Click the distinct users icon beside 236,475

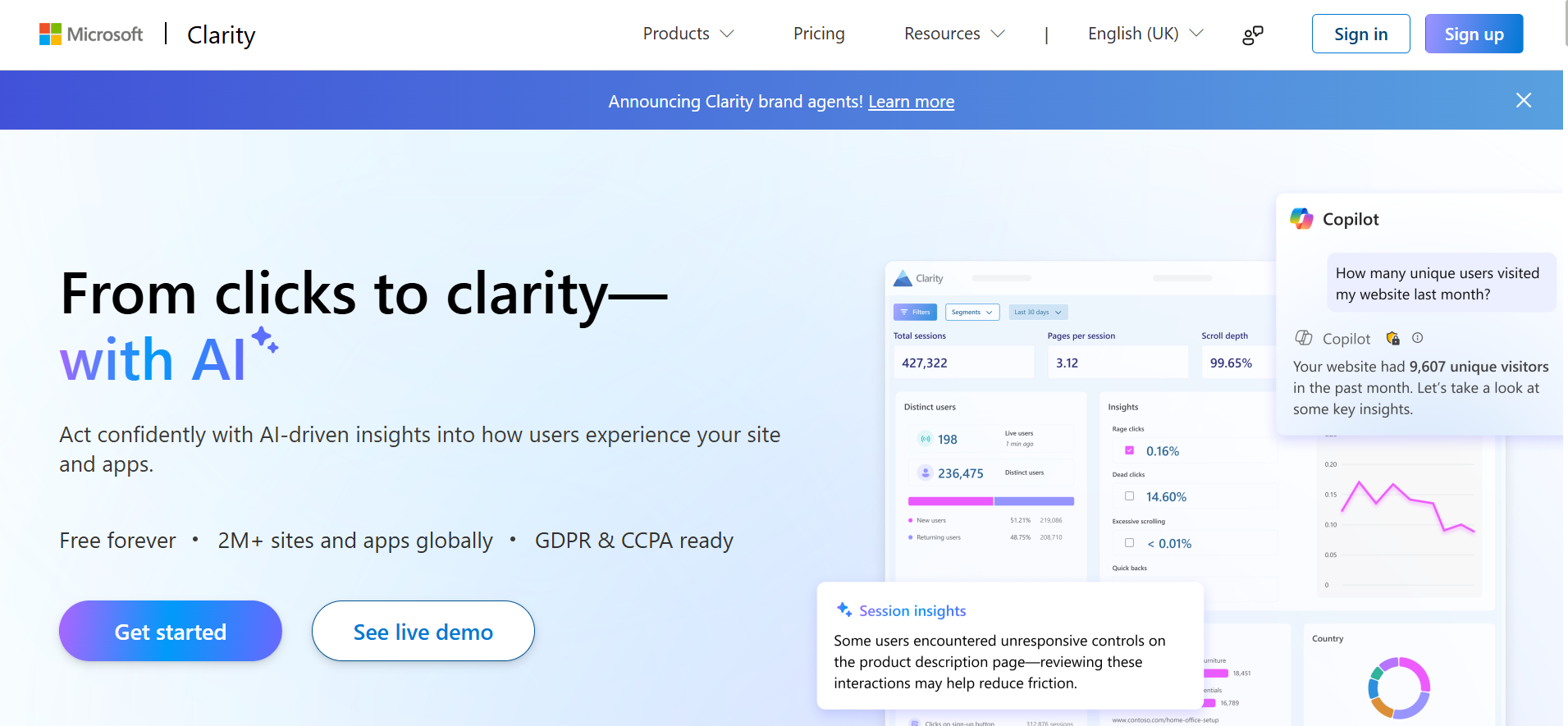pos(926,473)
